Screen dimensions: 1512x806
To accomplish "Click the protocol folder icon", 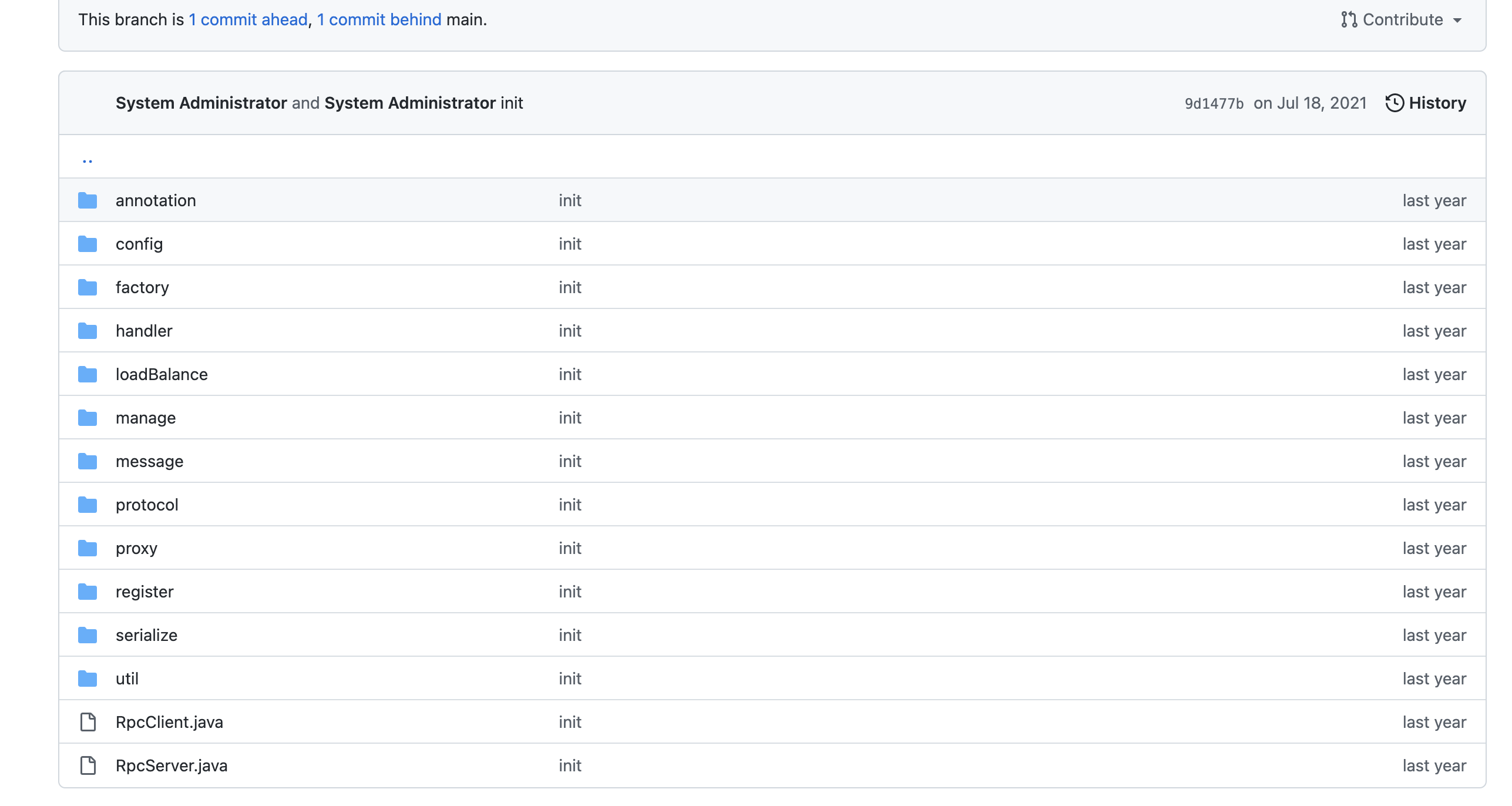I will coord(88,505).
